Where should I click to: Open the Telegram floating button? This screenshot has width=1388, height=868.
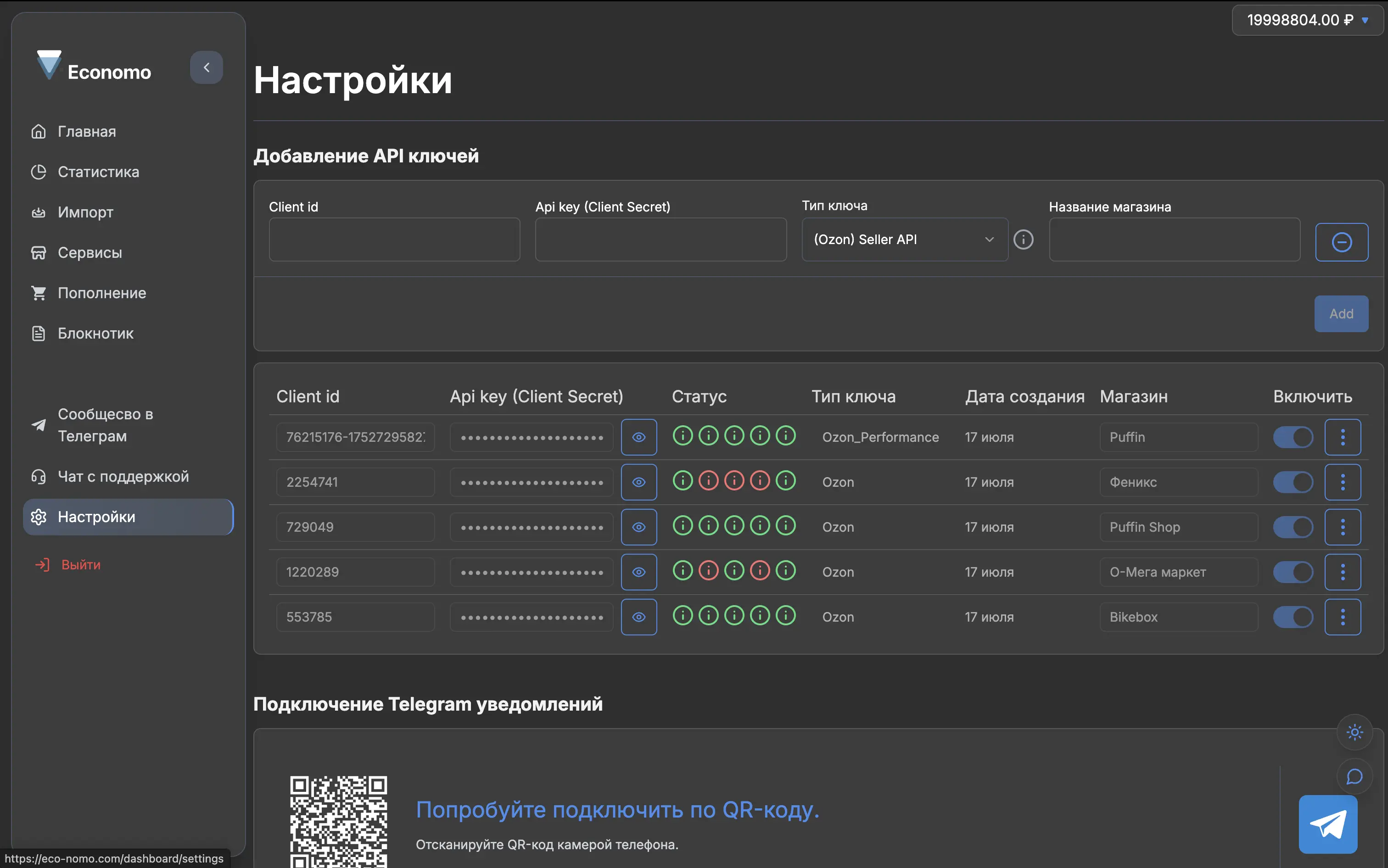point(1328,825)
